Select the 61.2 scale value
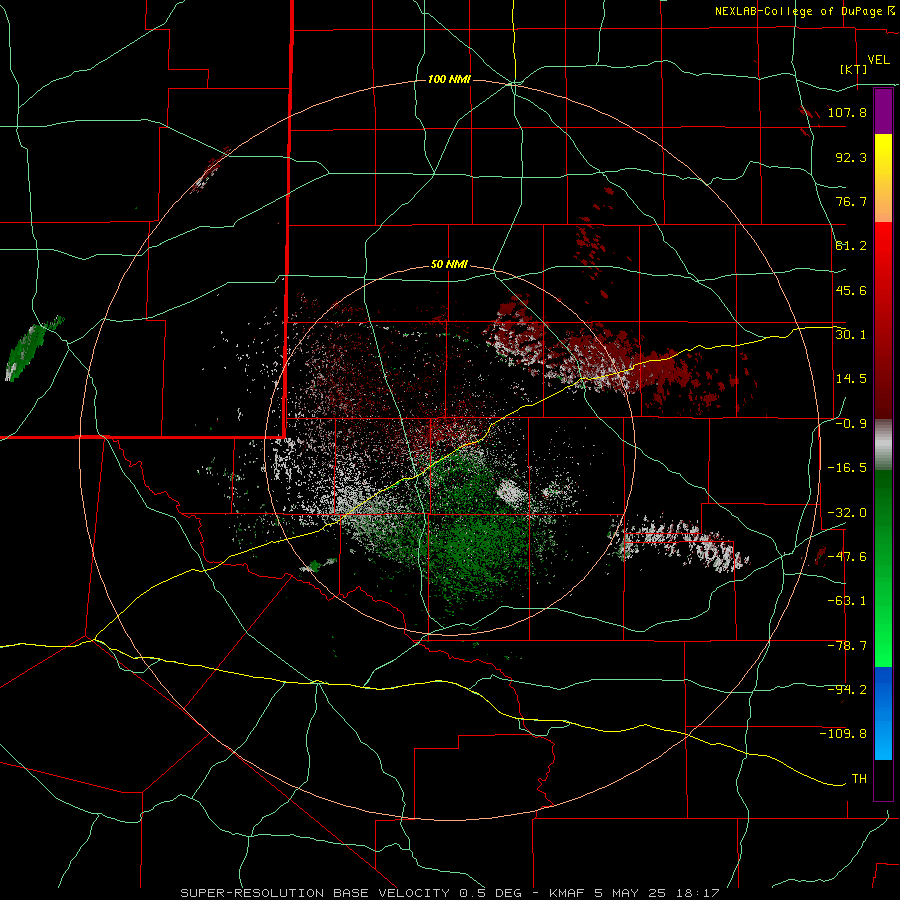900x900 pixels. (851, 246)
